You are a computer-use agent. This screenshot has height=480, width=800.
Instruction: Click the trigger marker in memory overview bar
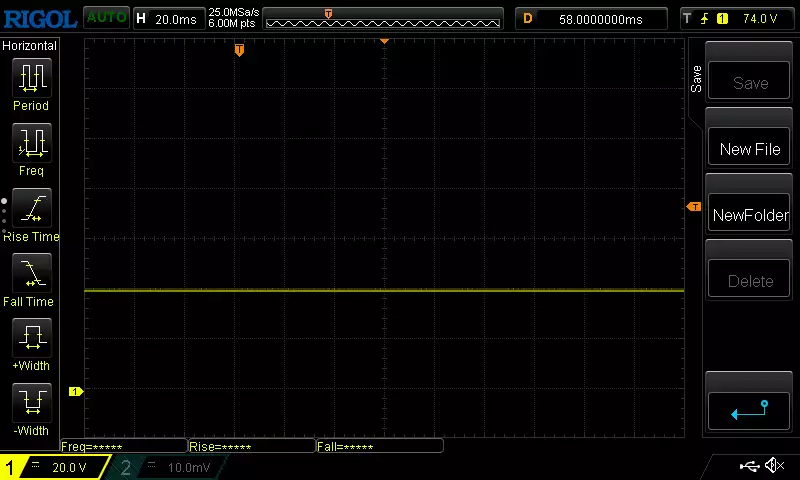329,14
